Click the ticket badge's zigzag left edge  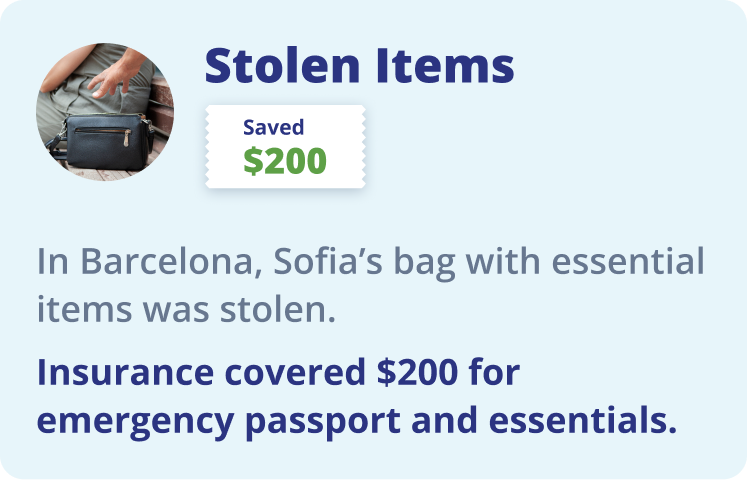(x=208, y=147)
